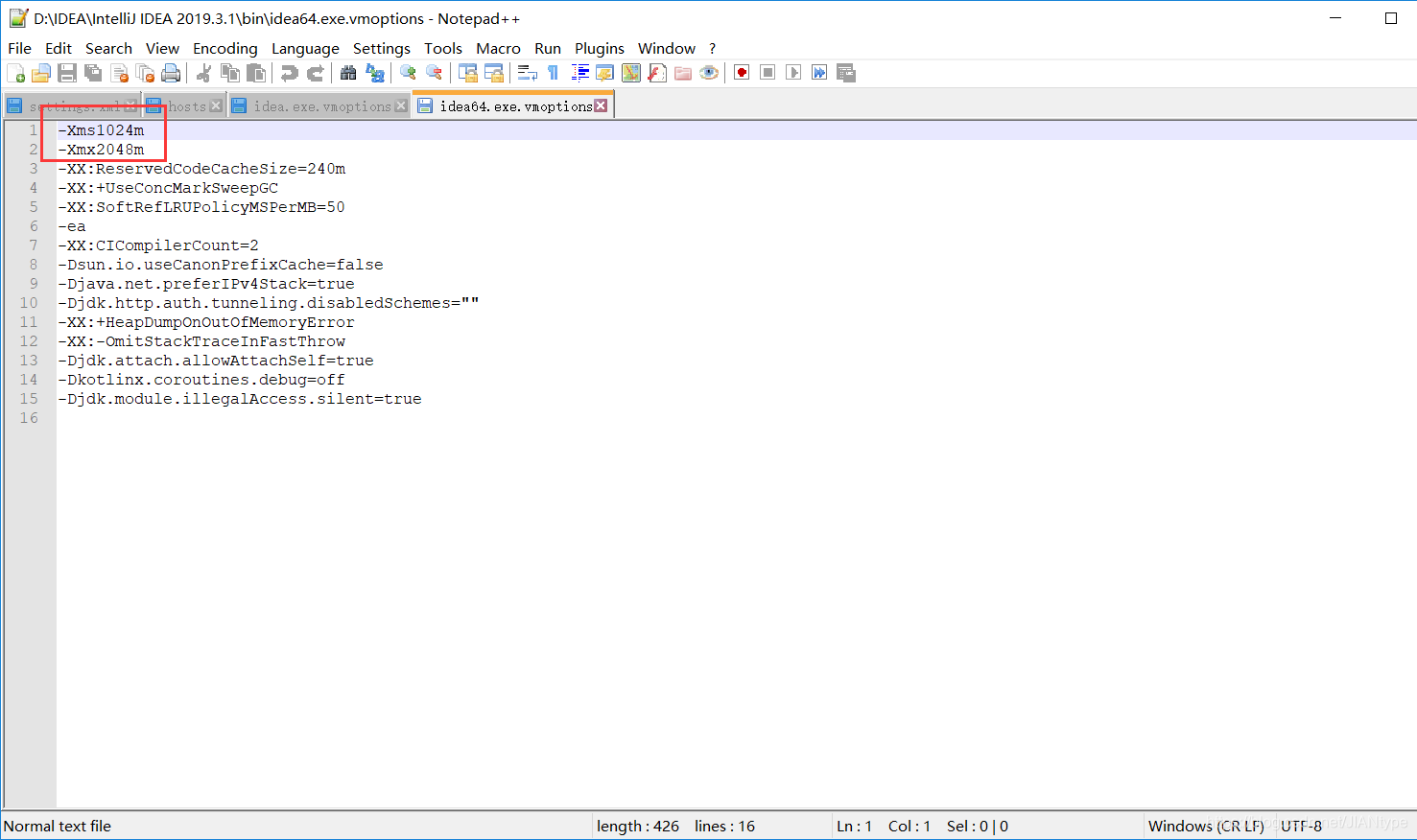Cut selection with scissors icon
The width and height of the screenshot is (1417, 840).
(203, 73)
